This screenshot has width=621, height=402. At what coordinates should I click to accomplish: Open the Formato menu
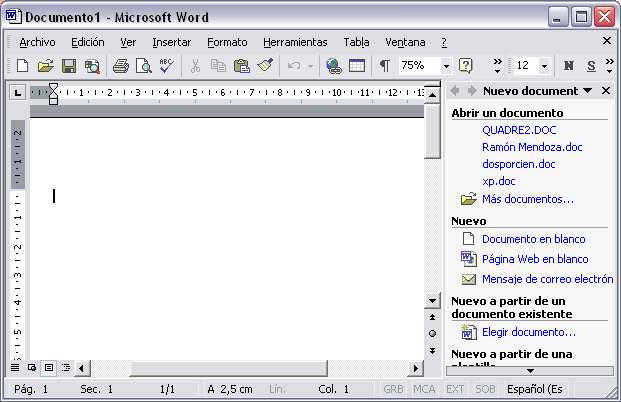[x=227, y=42]
